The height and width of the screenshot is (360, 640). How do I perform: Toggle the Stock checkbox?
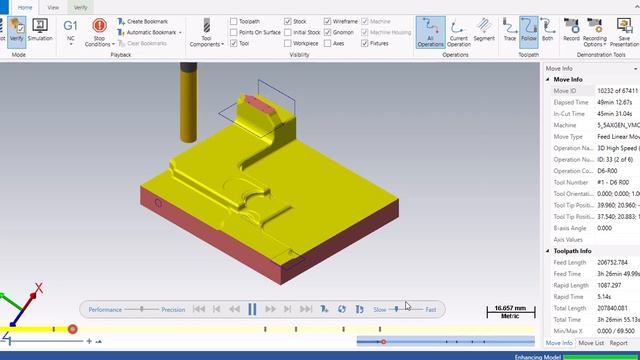[x=288, y=21]
